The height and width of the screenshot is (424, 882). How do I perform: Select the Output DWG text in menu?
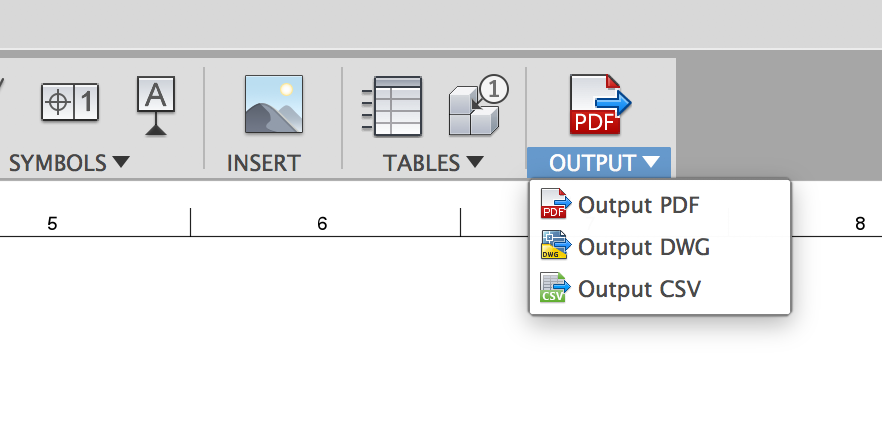pos(643,247)
